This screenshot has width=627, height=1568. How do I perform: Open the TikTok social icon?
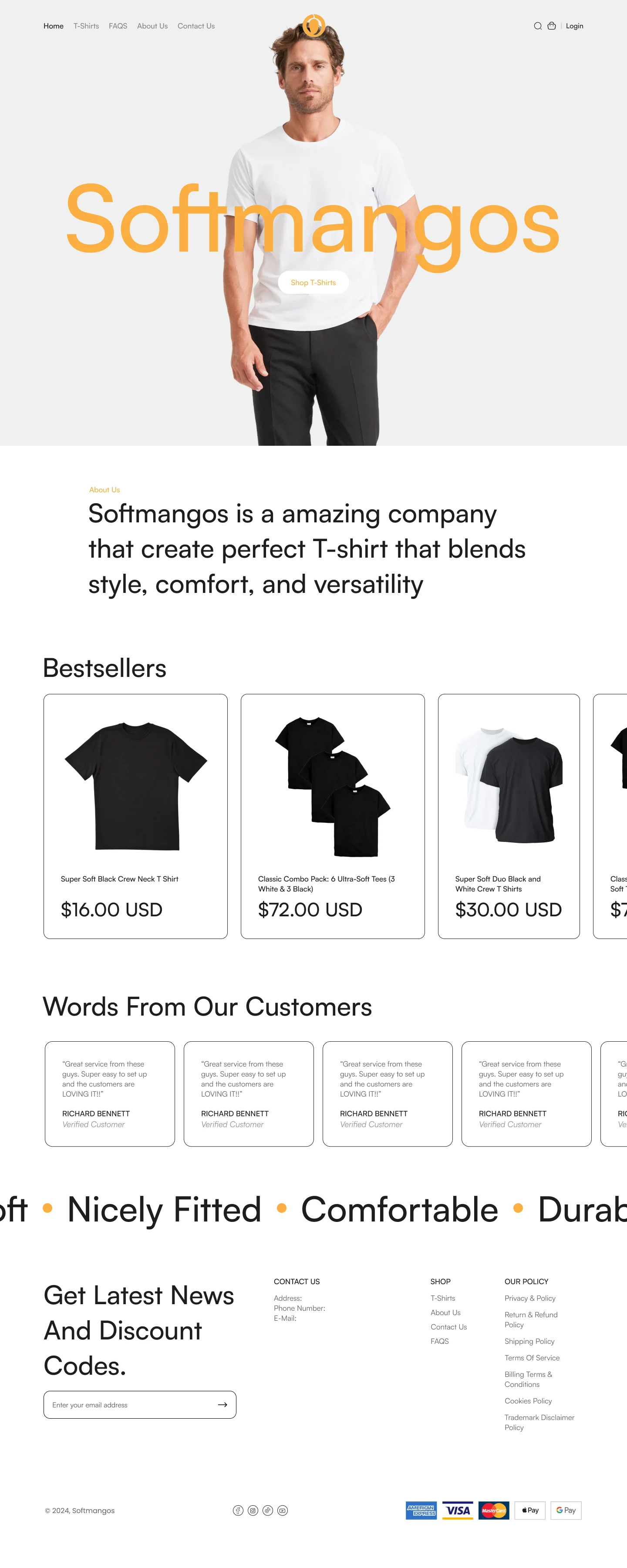click(268, 1510)
